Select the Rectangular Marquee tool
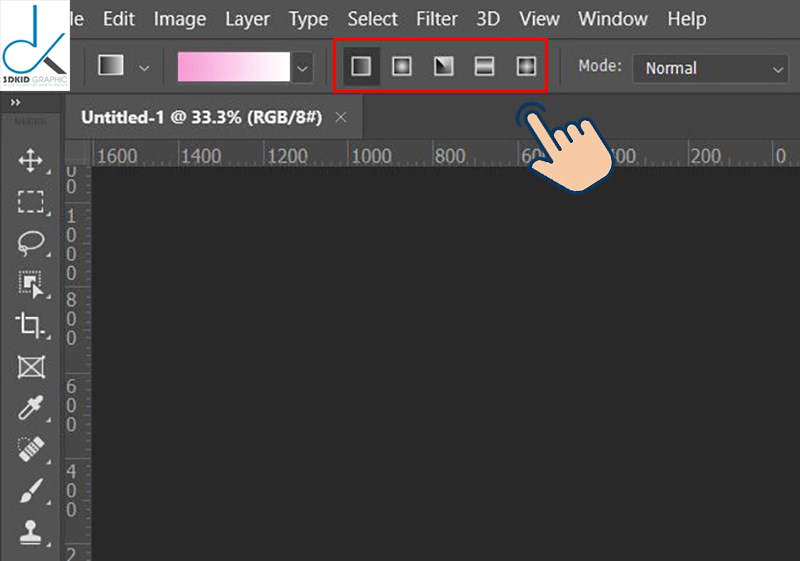Image resolution: width=800 pixels, height=561 pixels. click(31, 202)
